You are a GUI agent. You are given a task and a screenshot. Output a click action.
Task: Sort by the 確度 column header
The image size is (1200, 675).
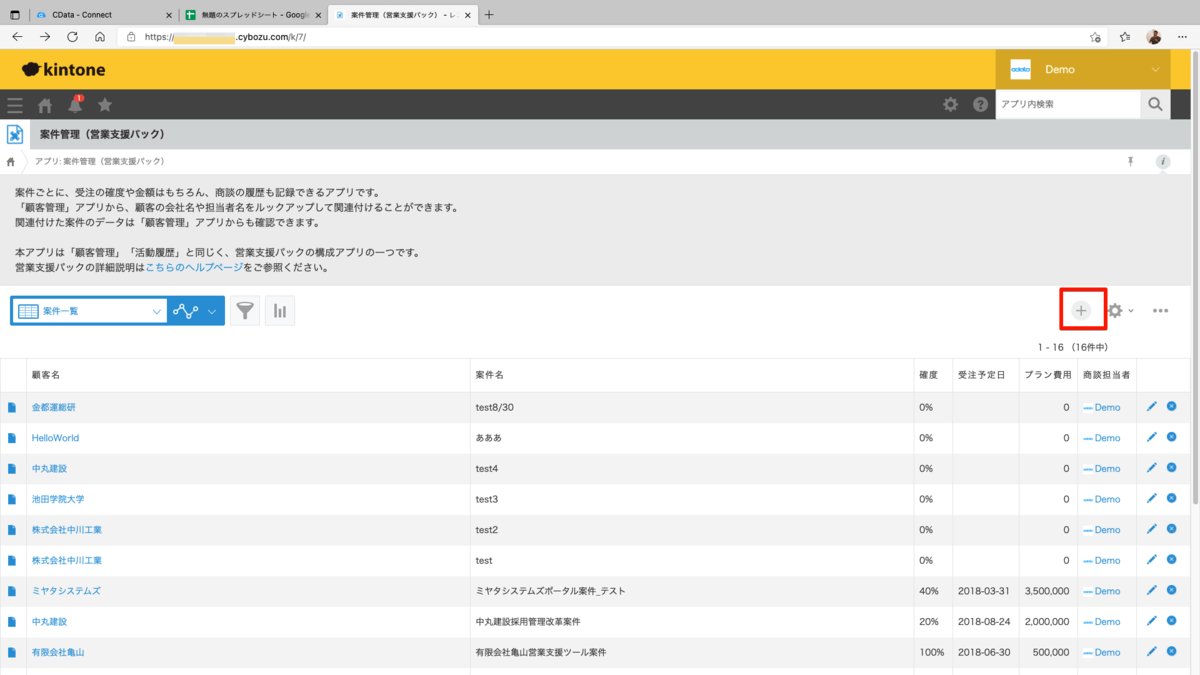pos(928,375)
